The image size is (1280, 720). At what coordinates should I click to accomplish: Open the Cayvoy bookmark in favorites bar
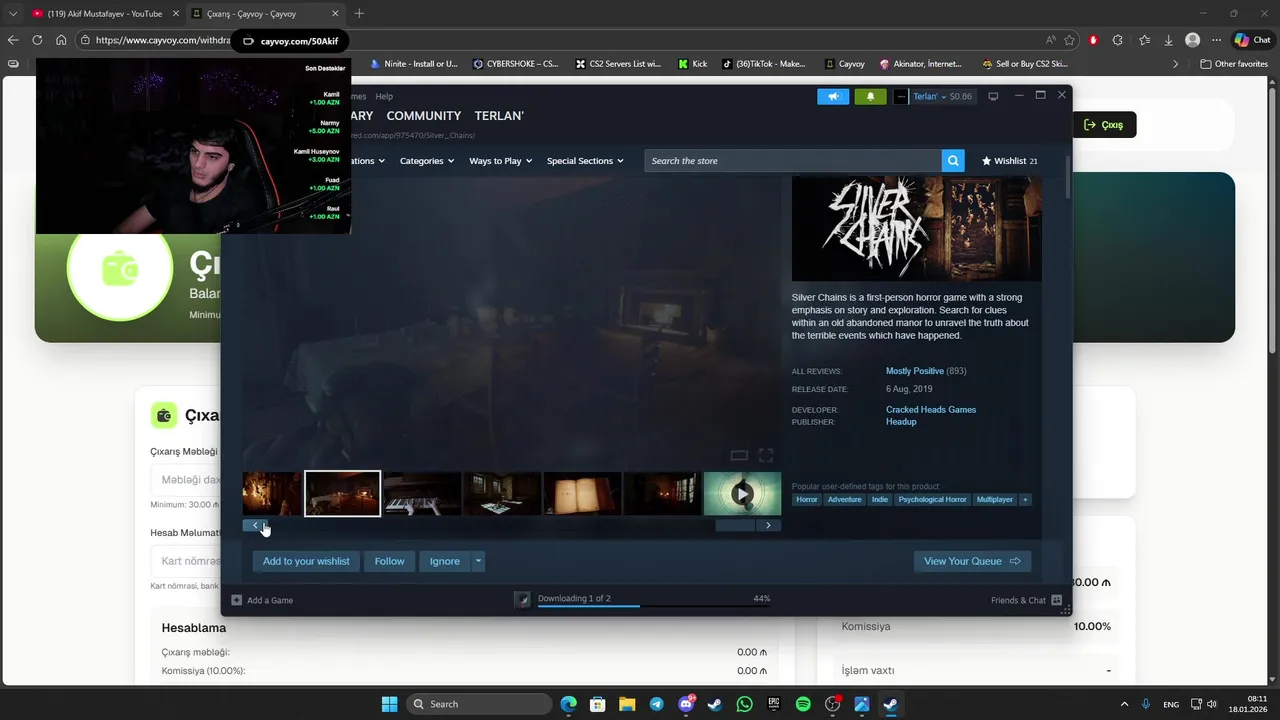point(845,63)
